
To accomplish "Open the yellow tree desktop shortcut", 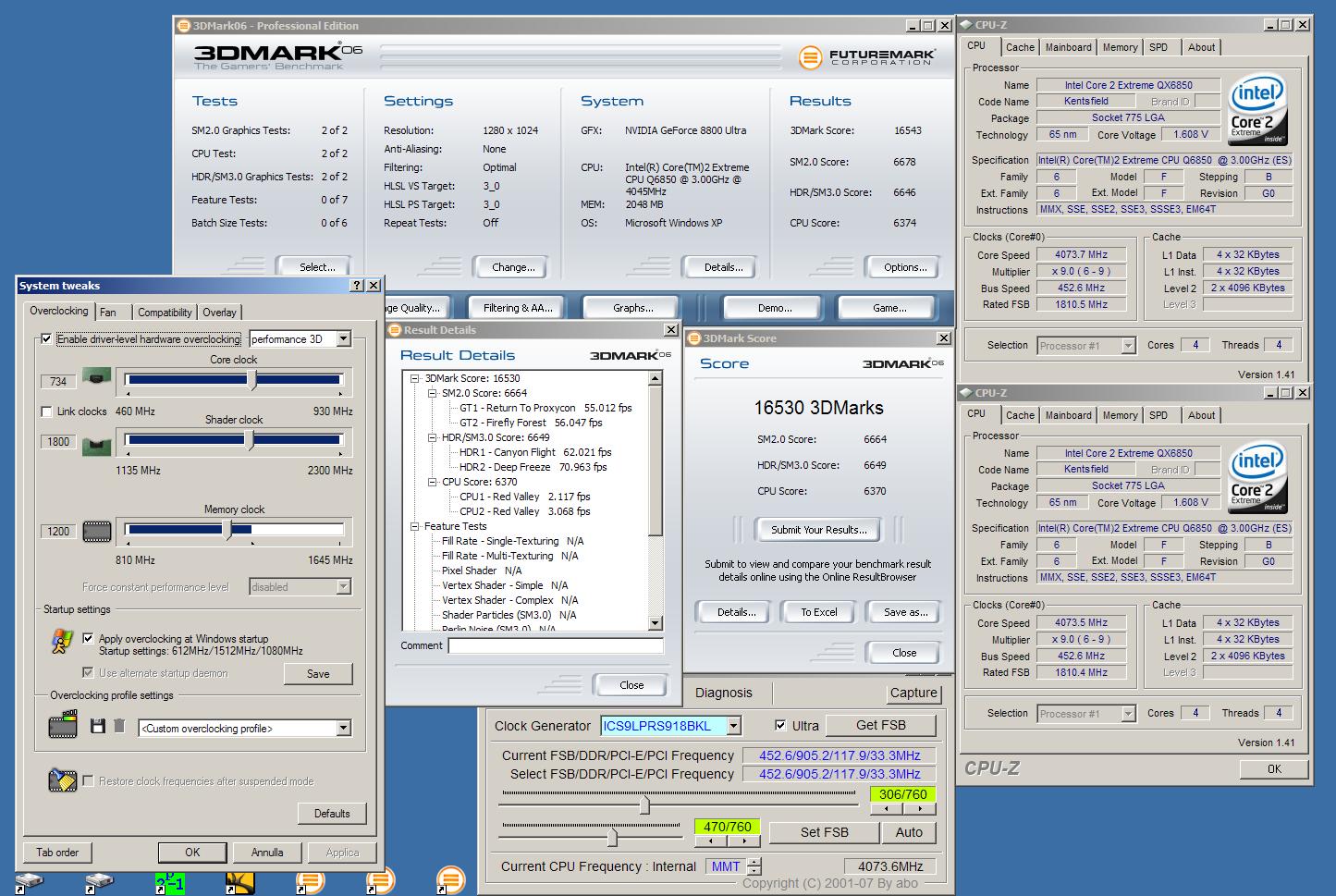I will [240, 883].
